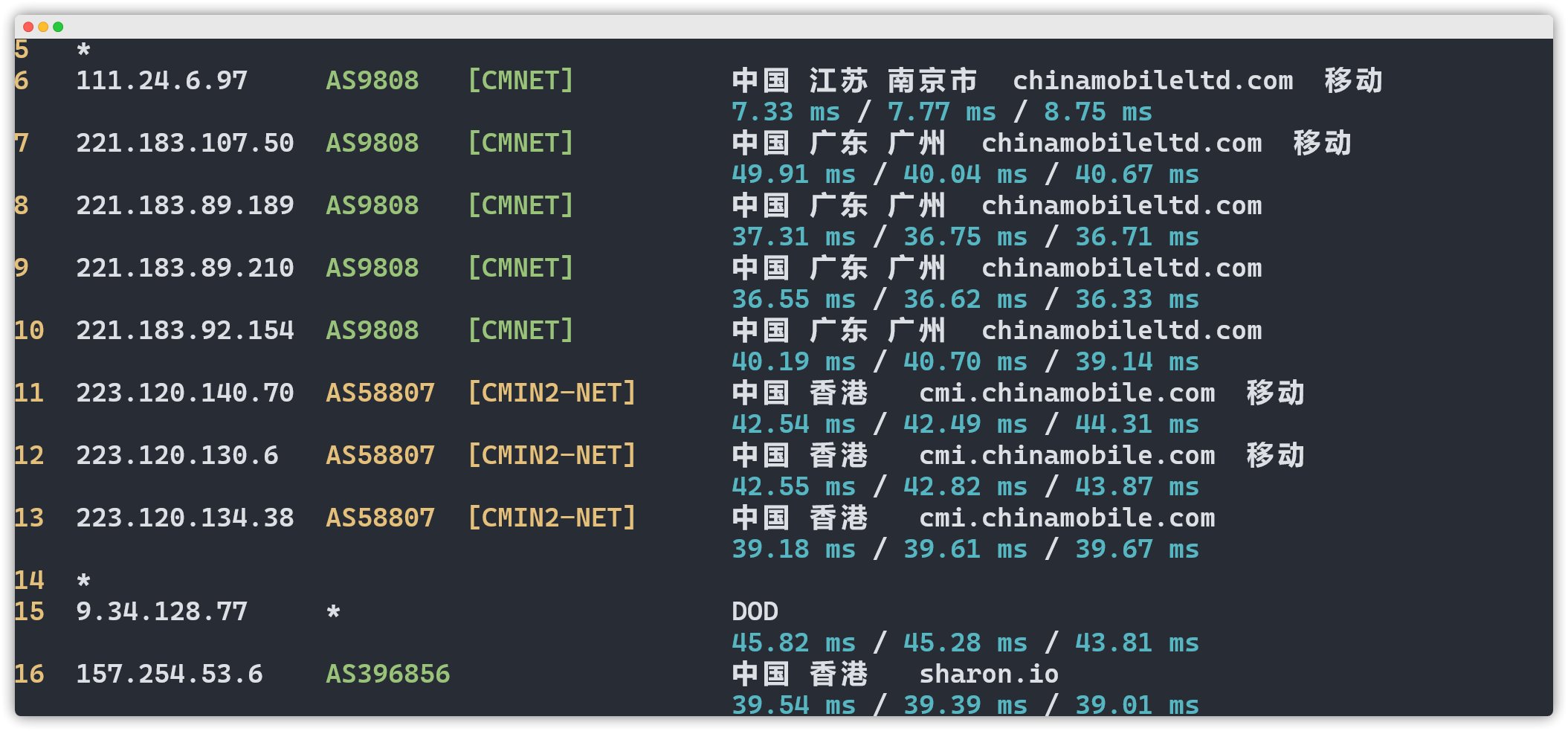The image size is (1568, 731).
Task: Select IP address 221.183.92.154
Action: click(185, 330)
